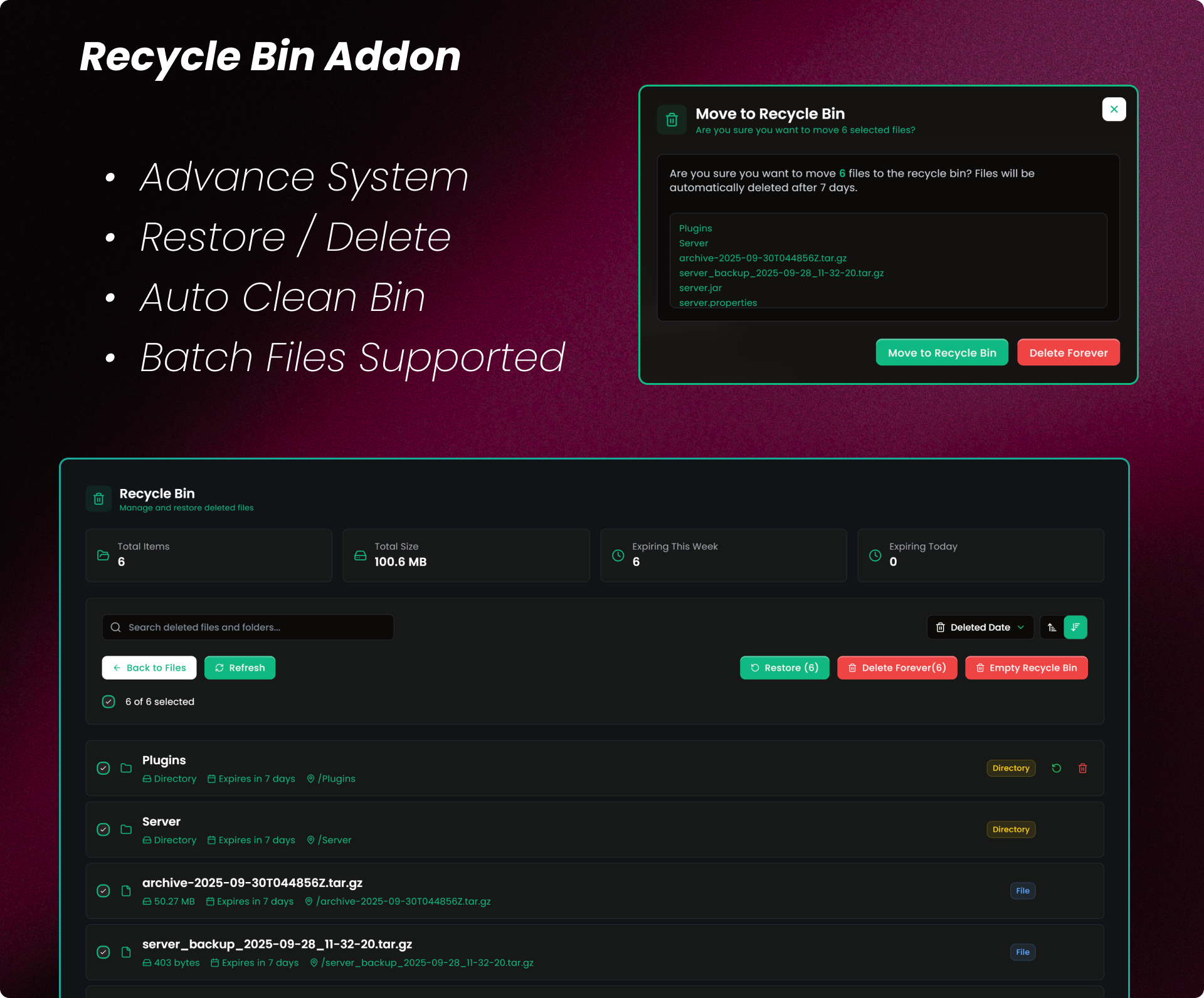Uncheck the server_backup tar.gz file checkbox
Image resolution: width=1204 pixels, height=998 pixels.
(103, 952)
